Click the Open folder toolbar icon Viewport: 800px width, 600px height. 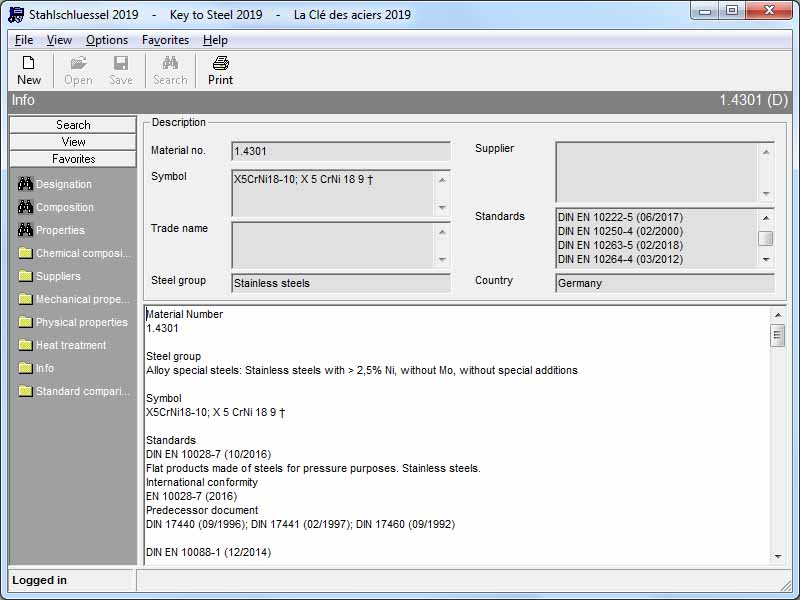pos(79,63)
